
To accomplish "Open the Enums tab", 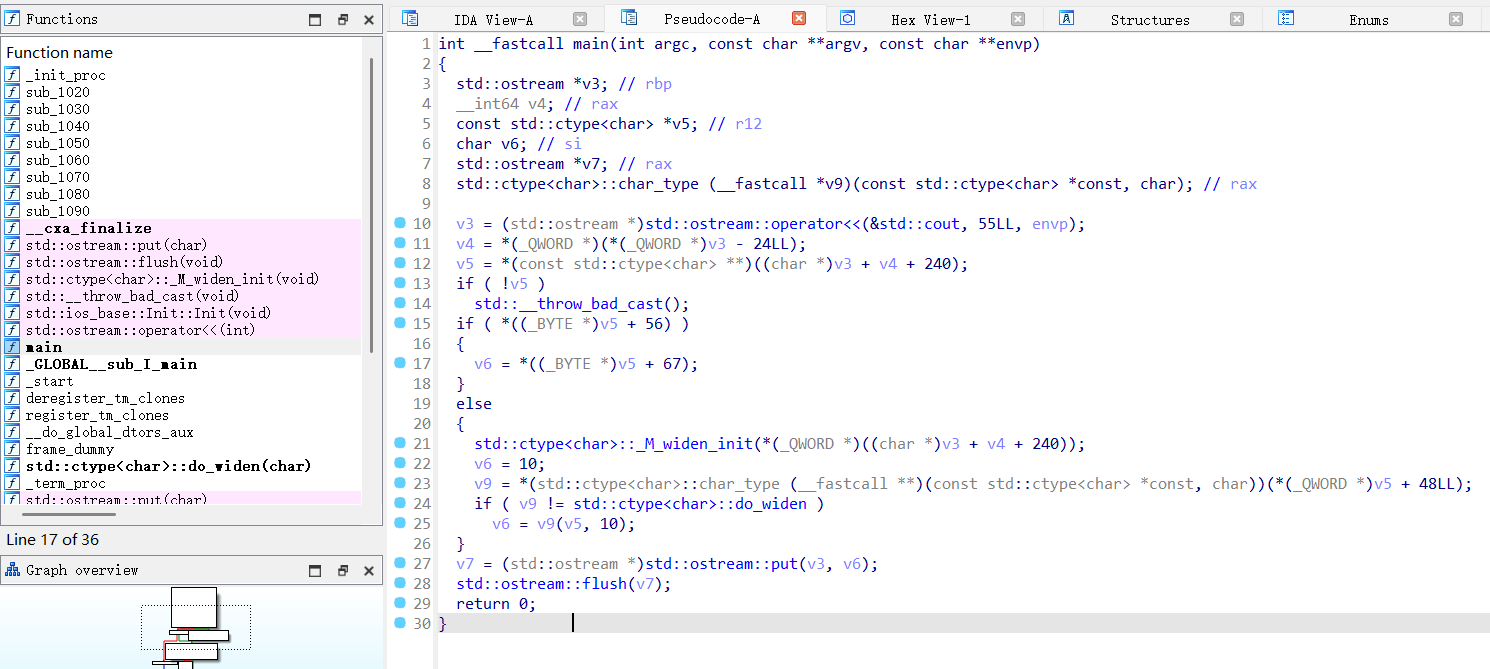I will [1368, 20].
